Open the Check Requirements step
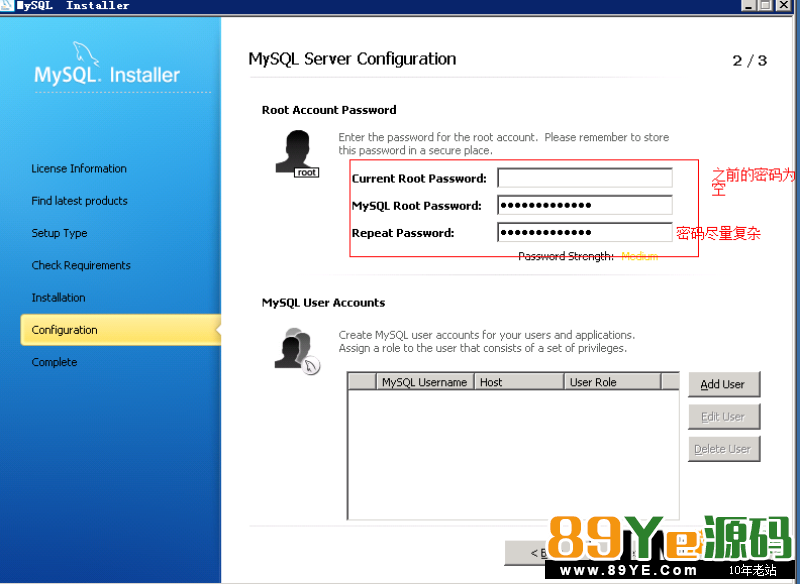800x584 pixels. pos(81,265)
